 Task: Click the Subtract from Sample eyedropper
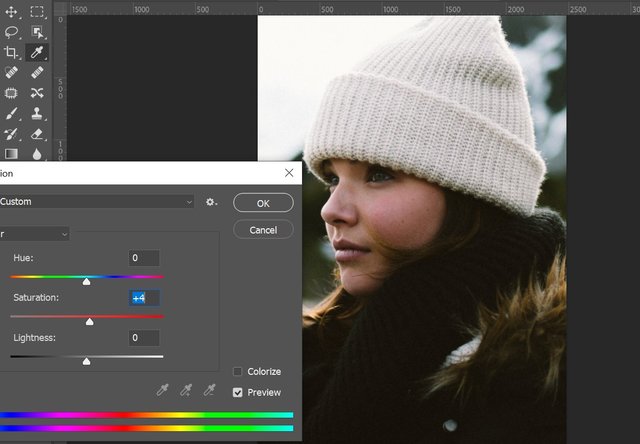coord(210,389)
